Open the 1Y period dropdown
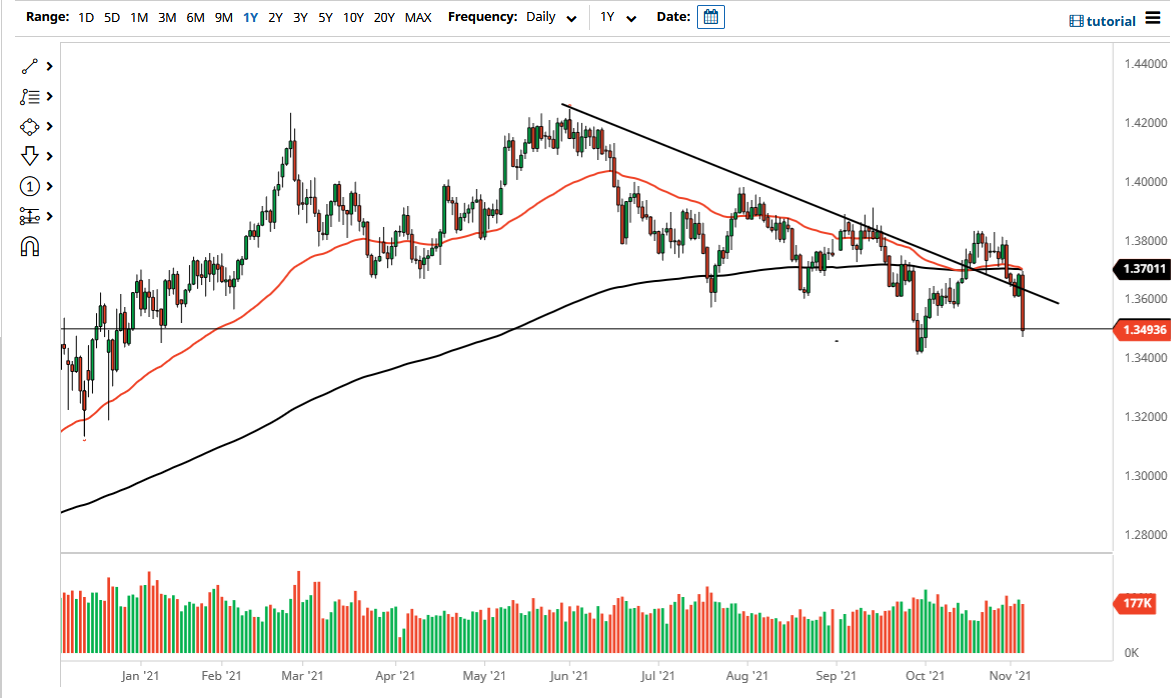The height and width of the screenshot is (698, 1176). [618, 17]
